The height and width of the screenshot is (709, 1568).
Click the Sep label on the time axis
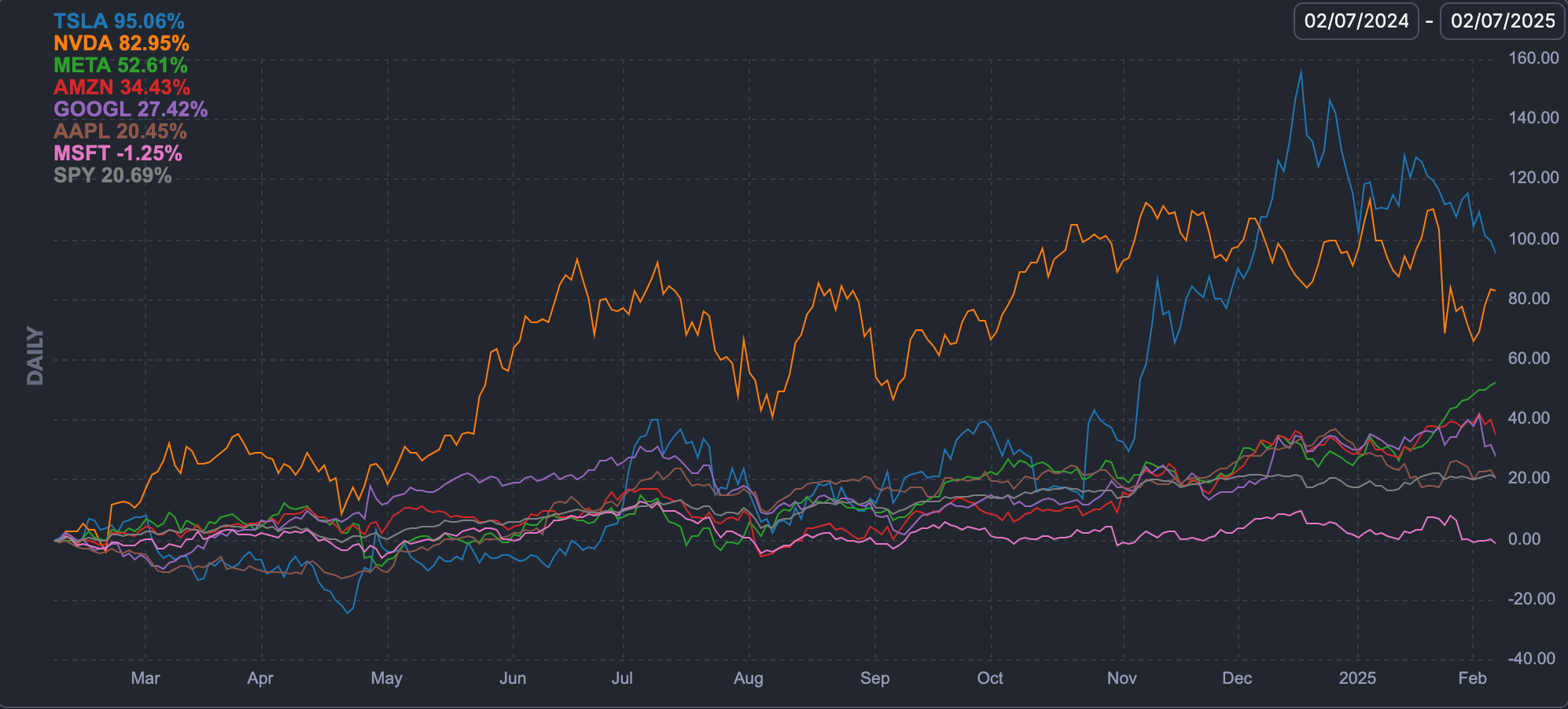pos(875,678)
